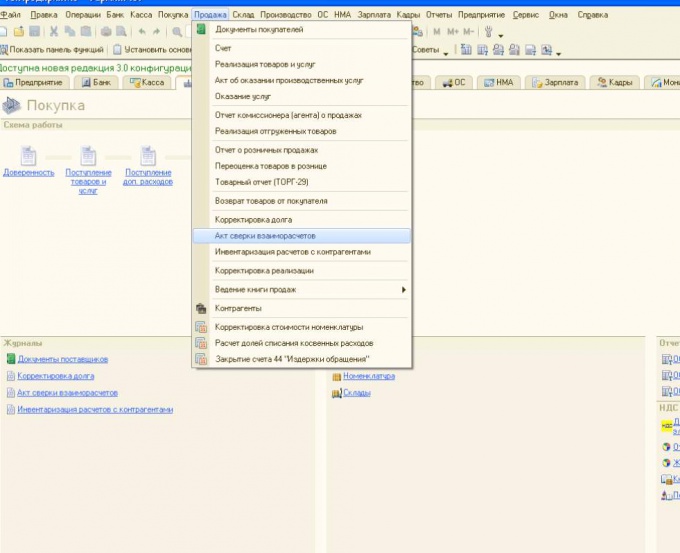This screenshot has height=553, width=680.
Task: Open the Покупка menu in the menu bar
Action: coord(173,15)
